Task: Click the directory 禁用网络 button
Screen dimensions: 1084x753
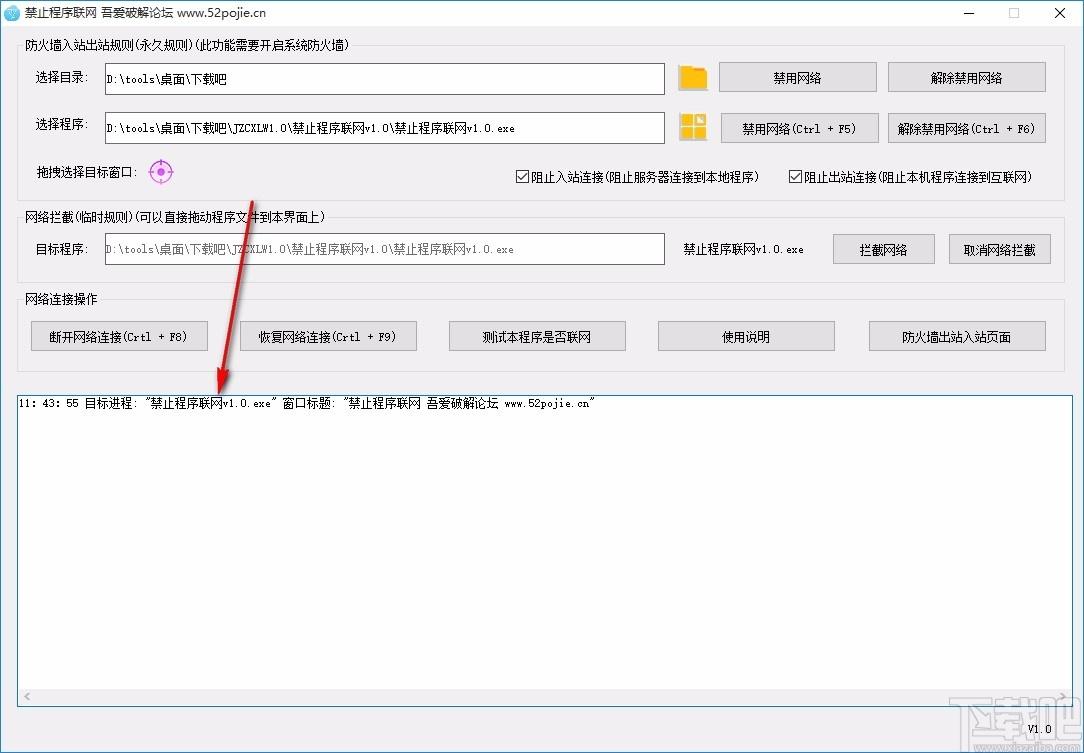Action: 797,78
